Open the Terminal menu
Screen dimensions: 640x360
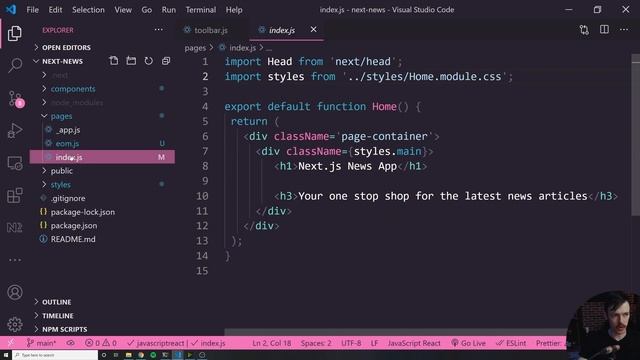tap(200, 9)
